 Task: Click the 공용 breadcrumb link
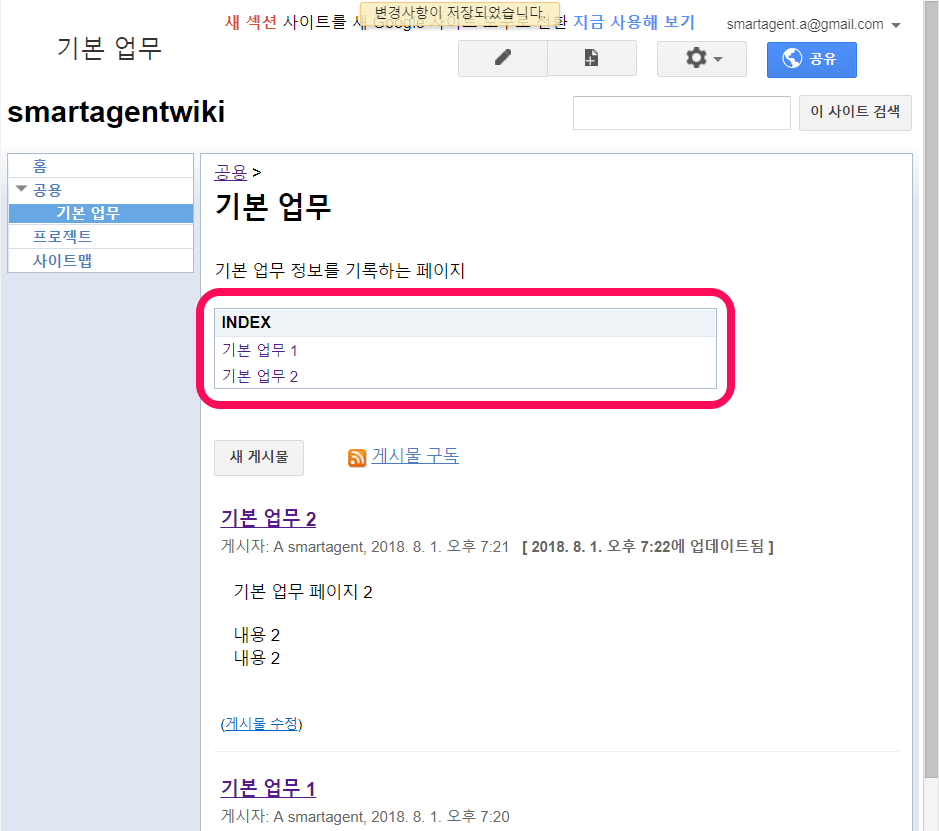pyautogui.click(x=230, y=172)
